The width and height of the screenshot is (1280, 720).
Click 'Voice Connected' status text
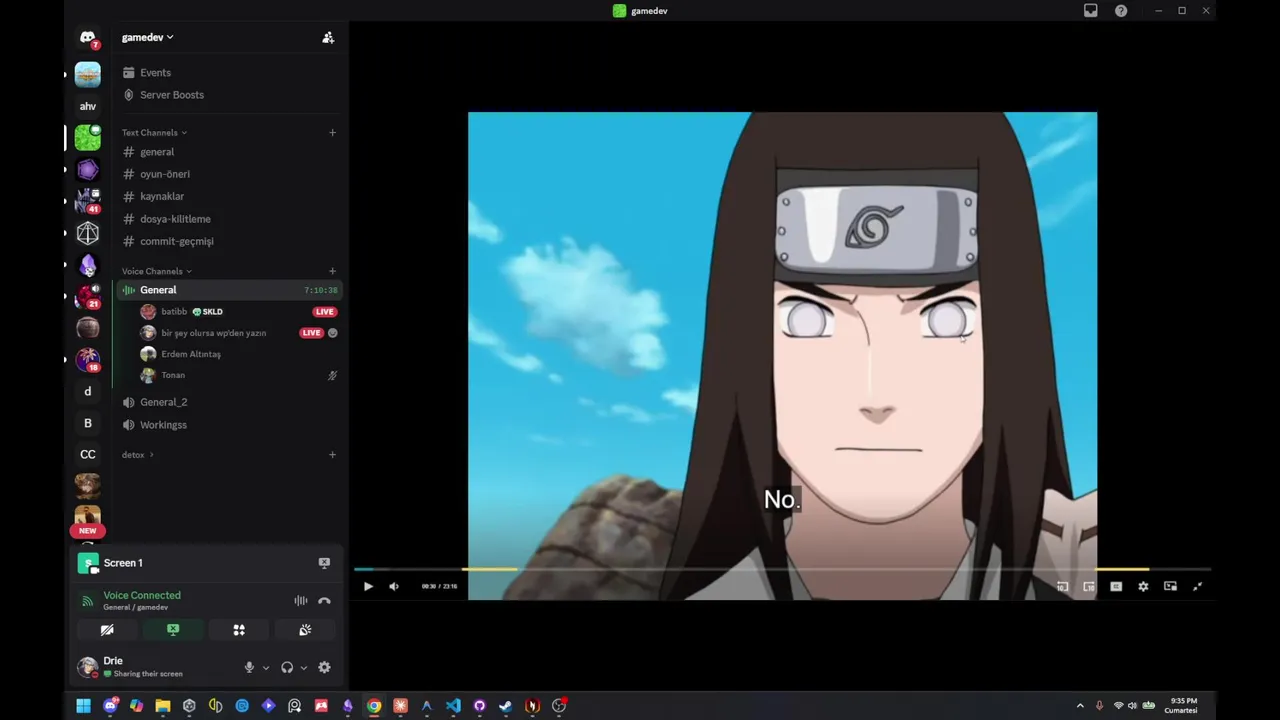142,595
